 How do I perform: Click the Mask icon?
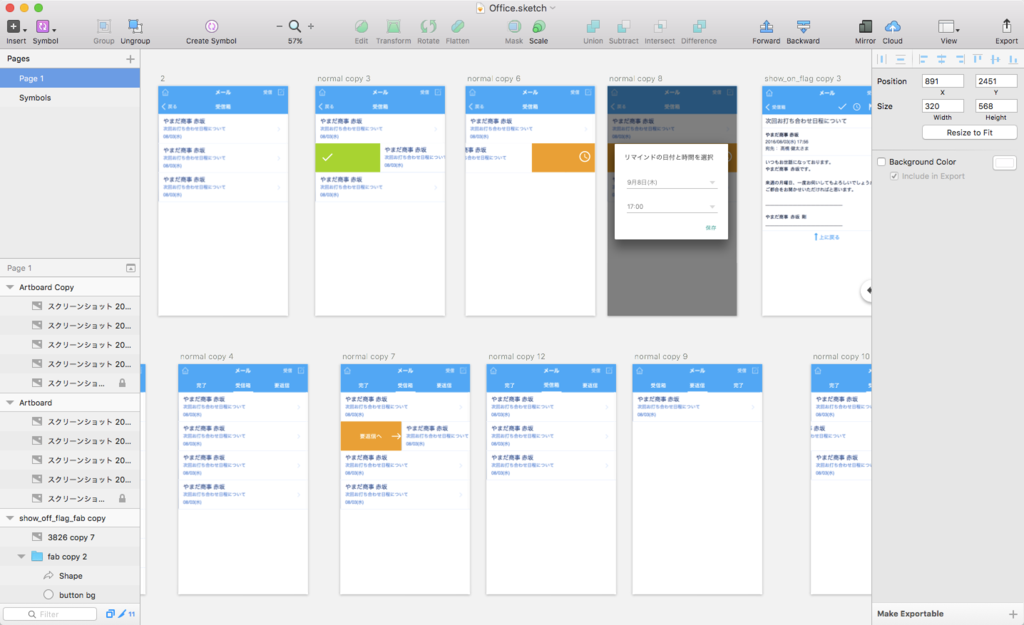pyautogui.click(x=514, y=26)
